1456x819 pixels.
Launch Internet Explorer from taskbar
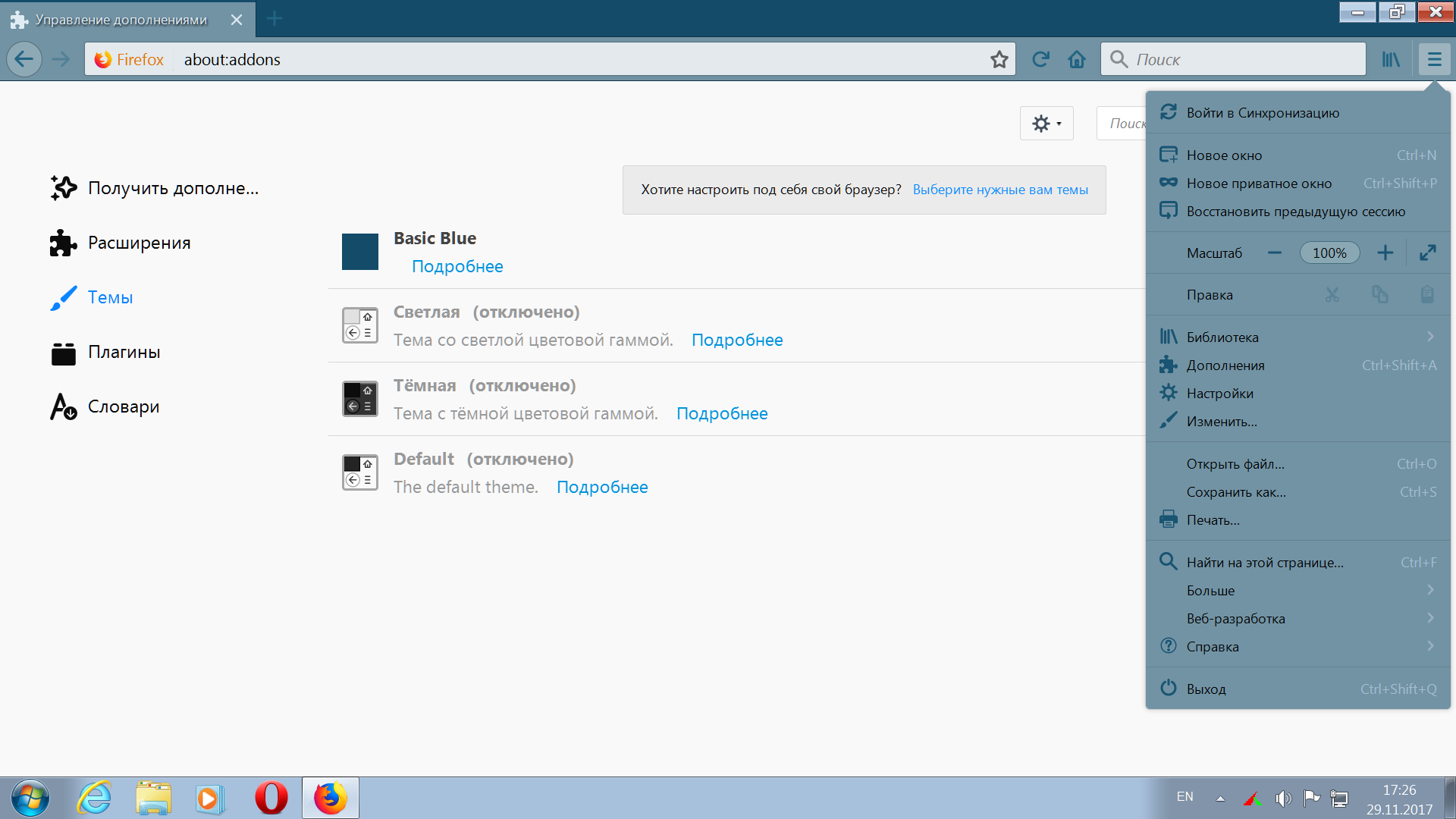pos(95,798)
